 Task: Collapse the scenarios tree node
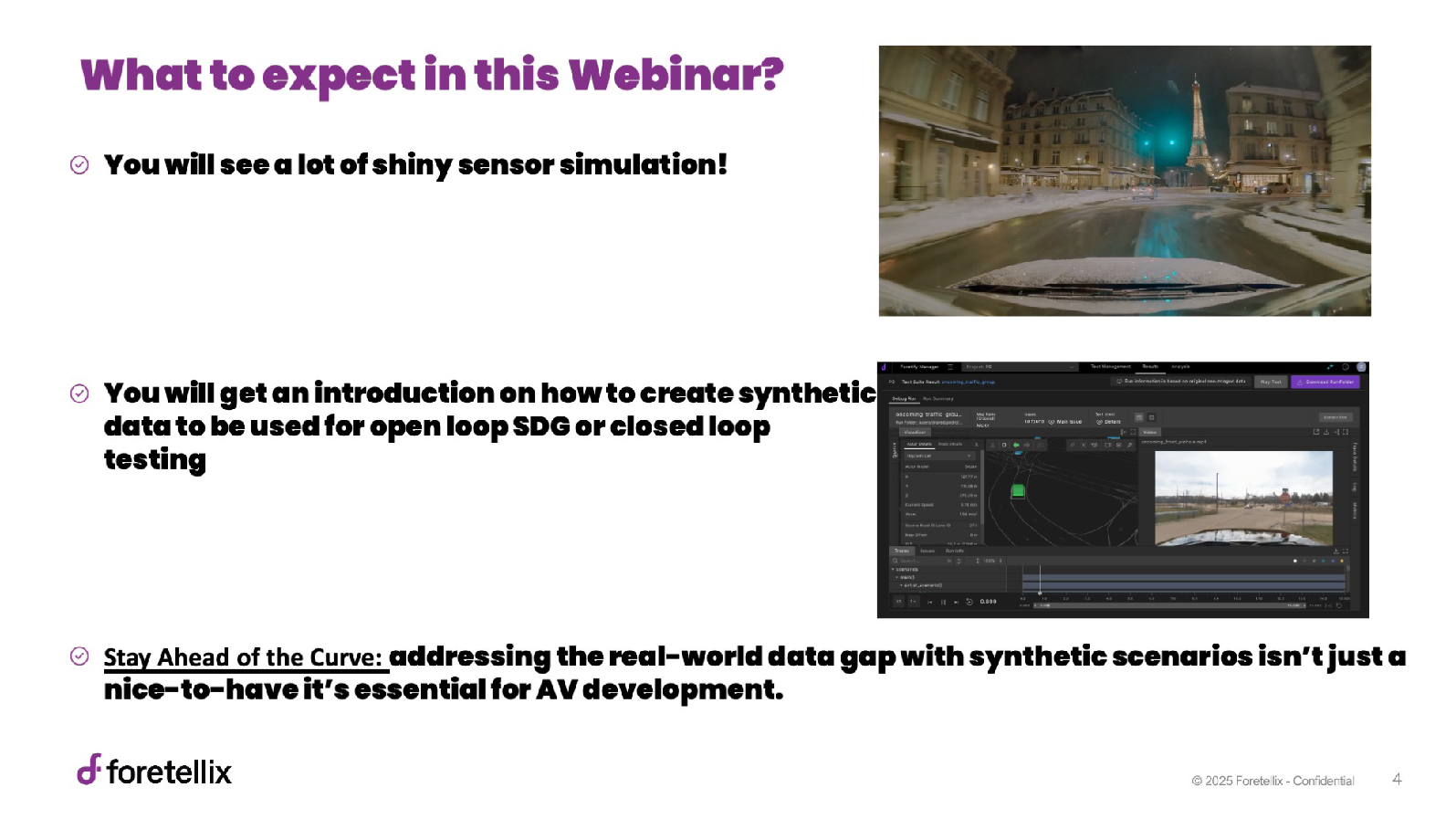893,569
